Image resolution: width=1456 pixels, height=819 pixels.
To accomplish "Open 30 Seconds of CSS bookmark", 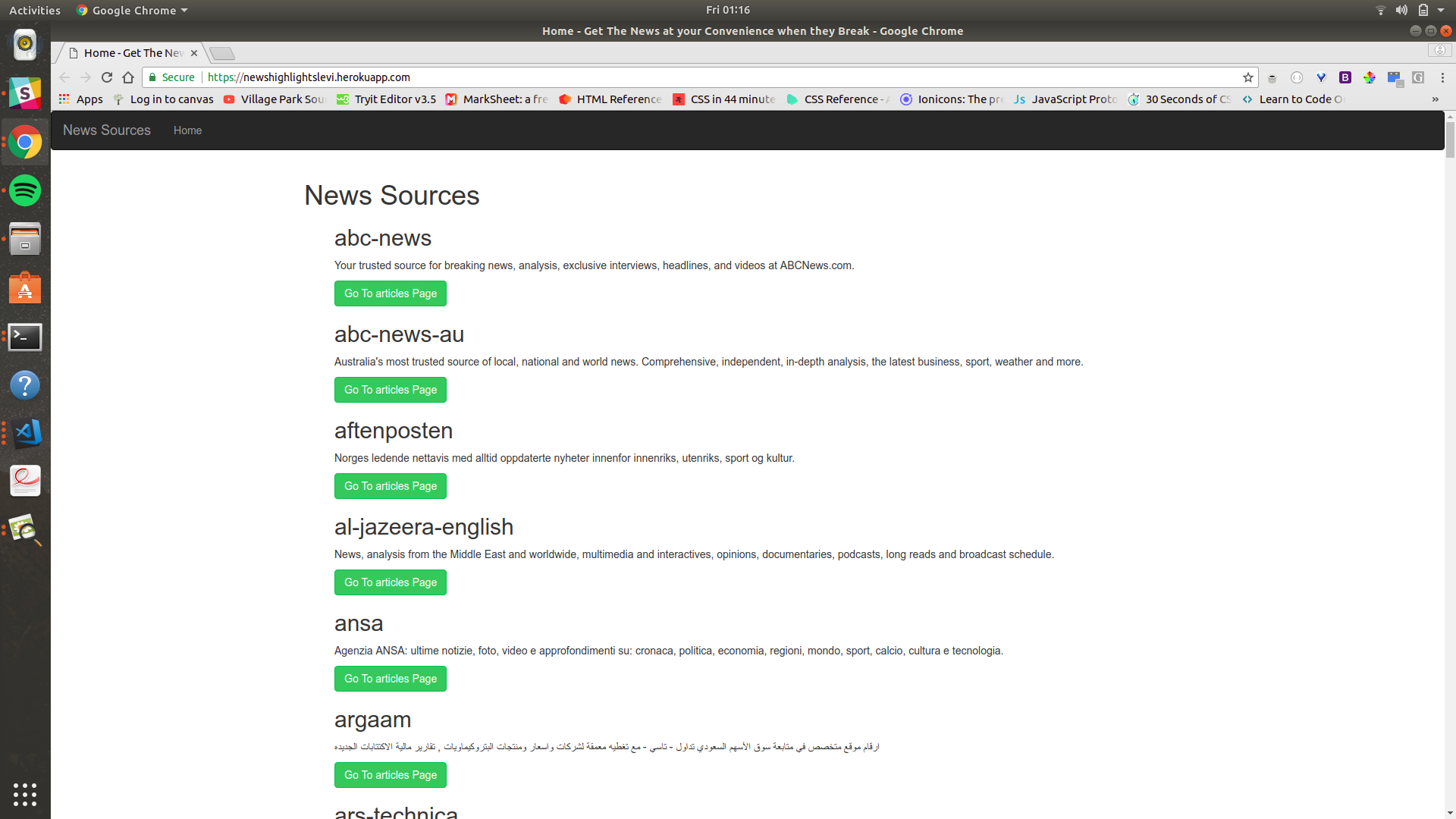I will (x=1179, y=99).
